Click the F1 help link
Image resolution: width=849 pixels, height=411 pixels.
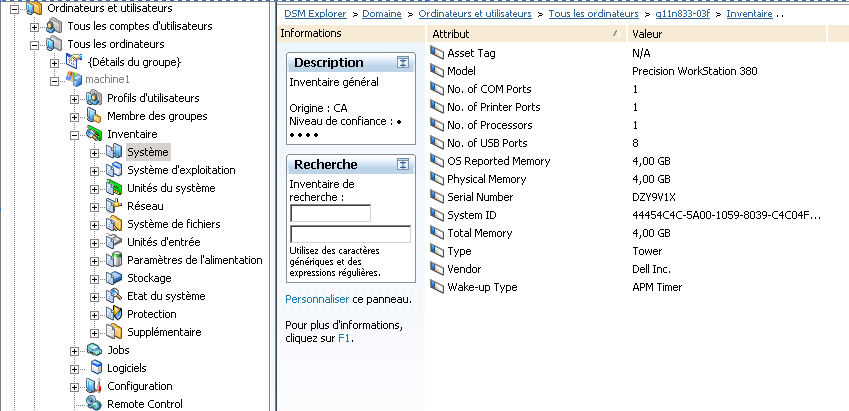click(344, 338)
